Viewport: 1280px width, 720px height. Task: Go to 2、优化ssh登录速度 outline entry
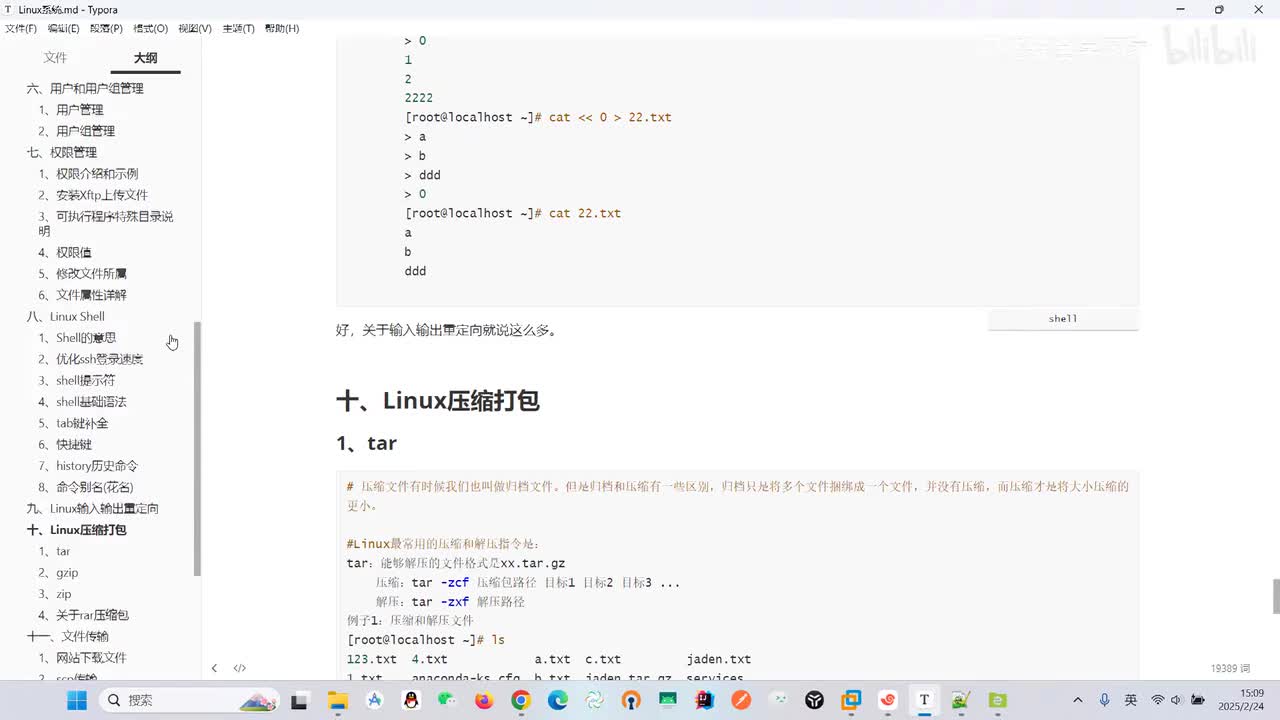91,359
